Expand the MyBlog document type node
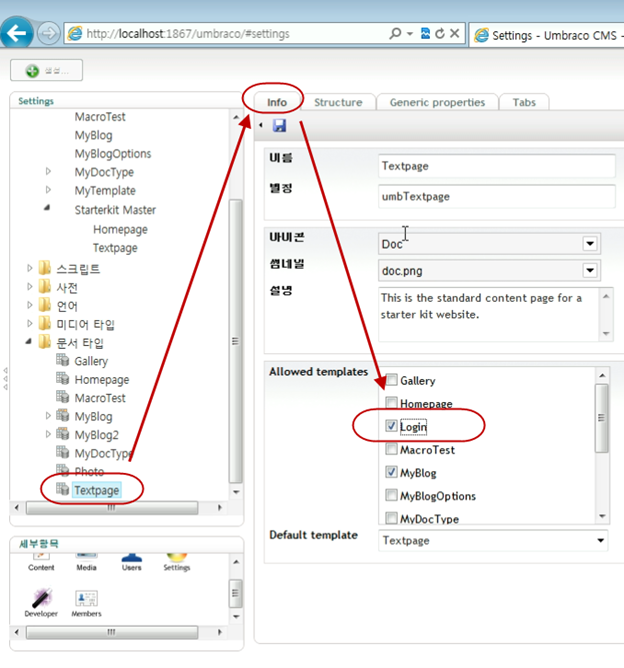Screen dimensions: 624x668 coord(48,415)
